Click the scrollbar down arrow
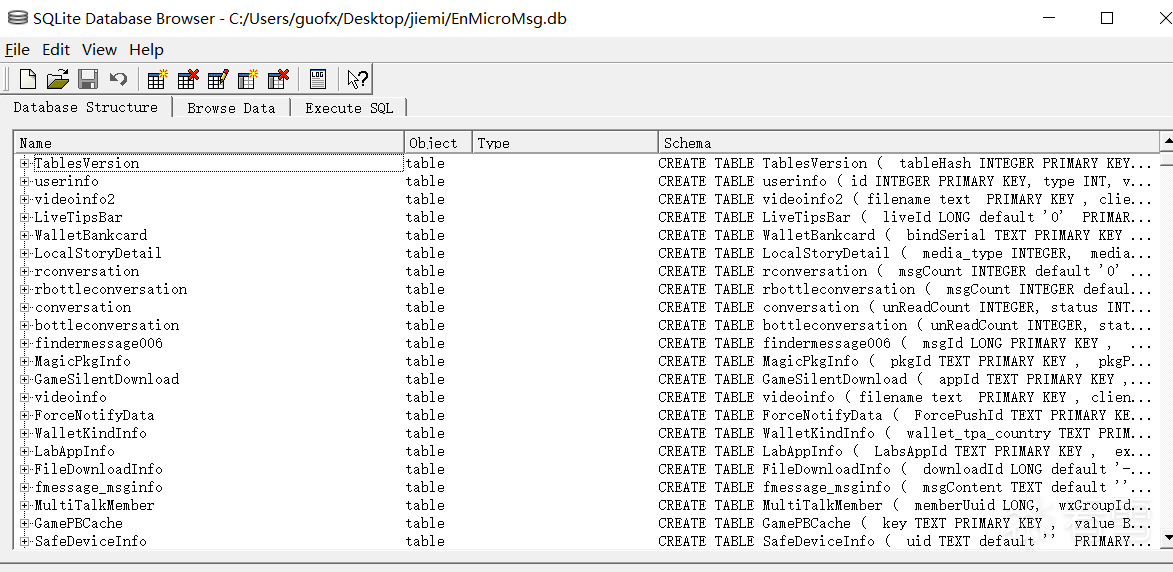1173x572 pixels. point(1166,537)
